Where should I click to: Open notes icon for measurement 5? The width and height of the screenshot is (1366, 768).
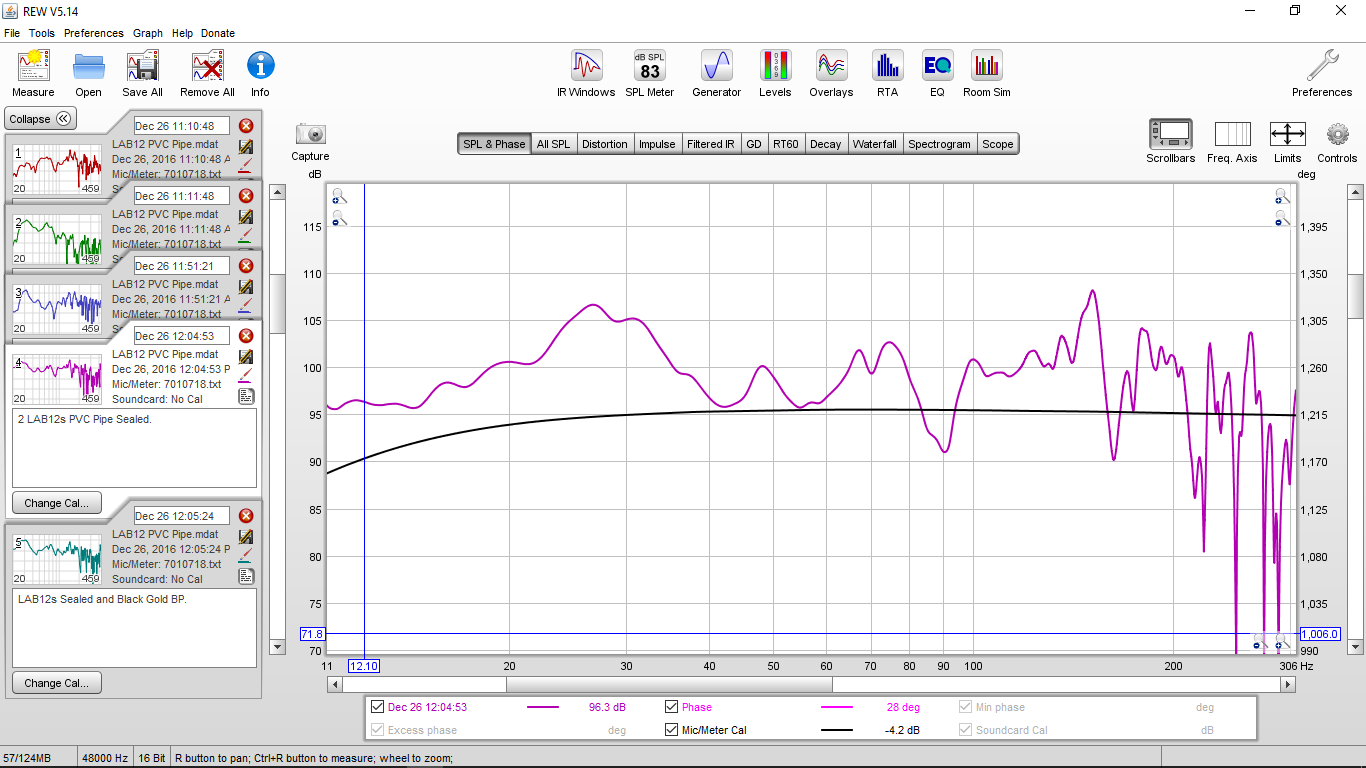pyautogui.click(x=246, y=577)
